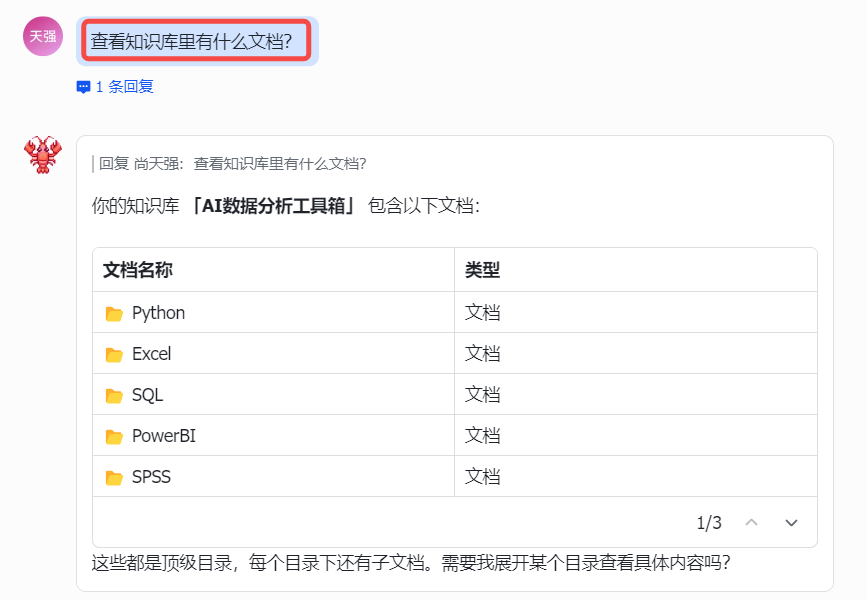Click the PowerBI folder icon
The image size is (867, 600).
114,437
